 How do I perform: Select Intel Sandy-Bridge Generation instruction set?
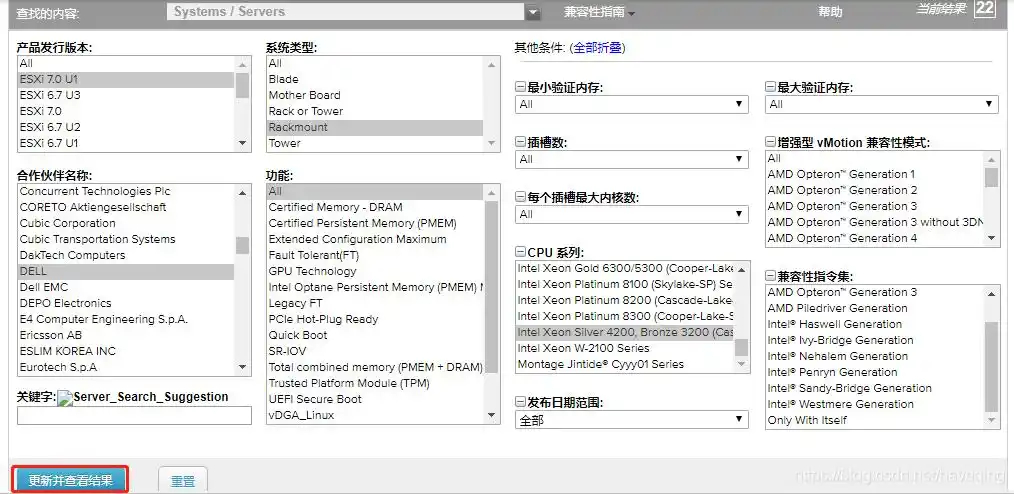tap(875, 389)
